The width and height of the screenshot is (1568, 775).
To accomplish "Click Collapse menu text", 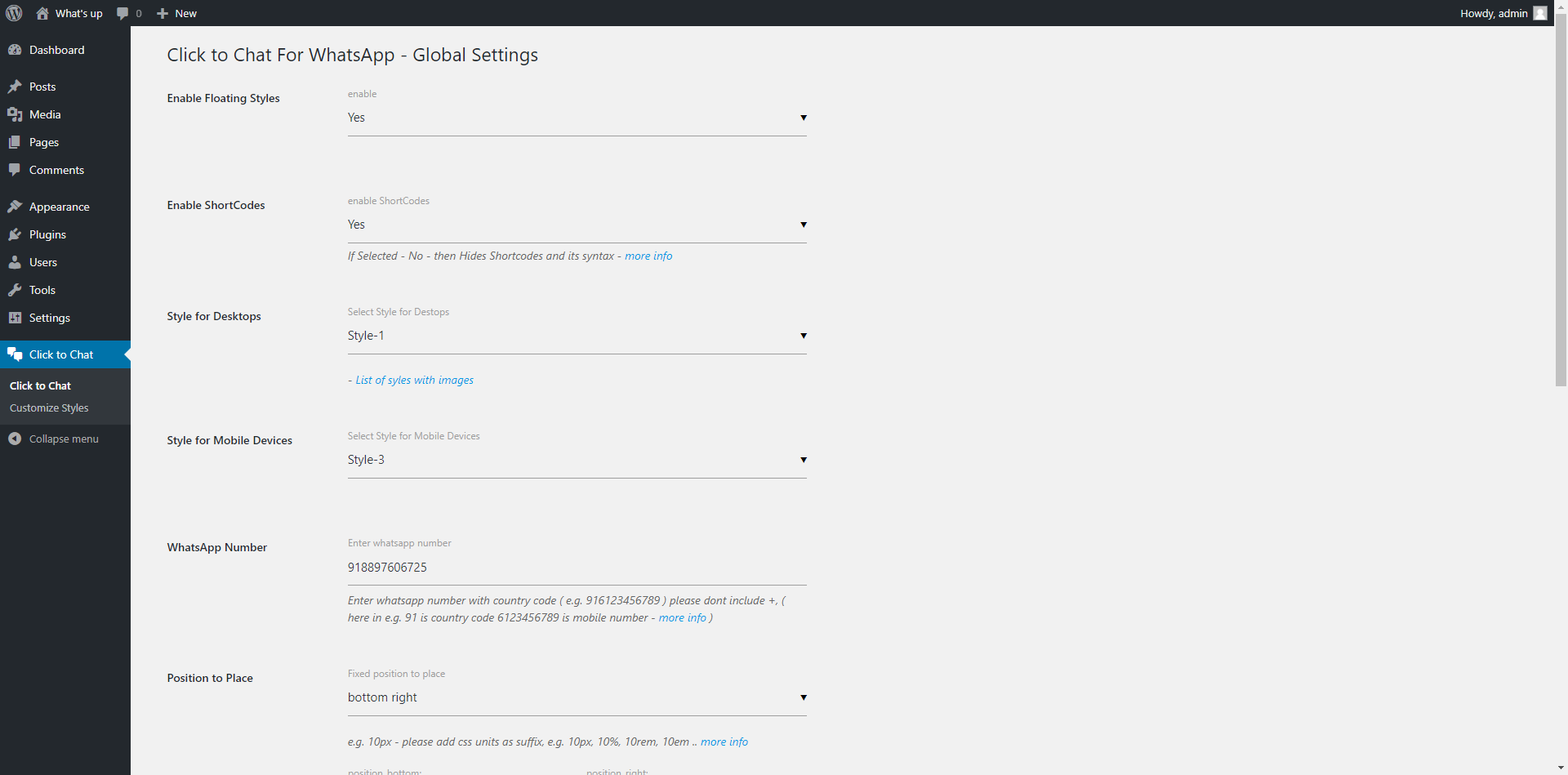I will [64, 439].
